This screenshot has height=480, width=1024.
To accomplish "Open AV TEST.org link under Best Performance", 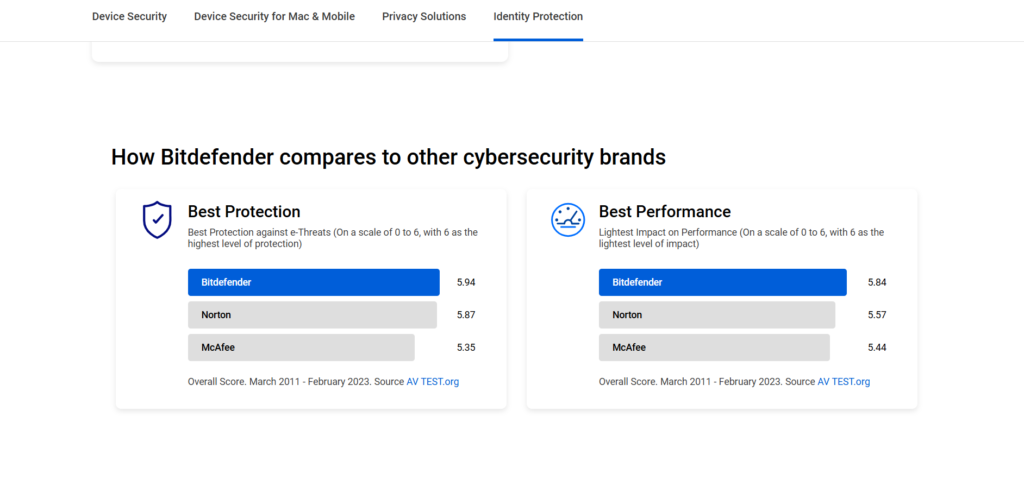I will (x=844, y=381).
